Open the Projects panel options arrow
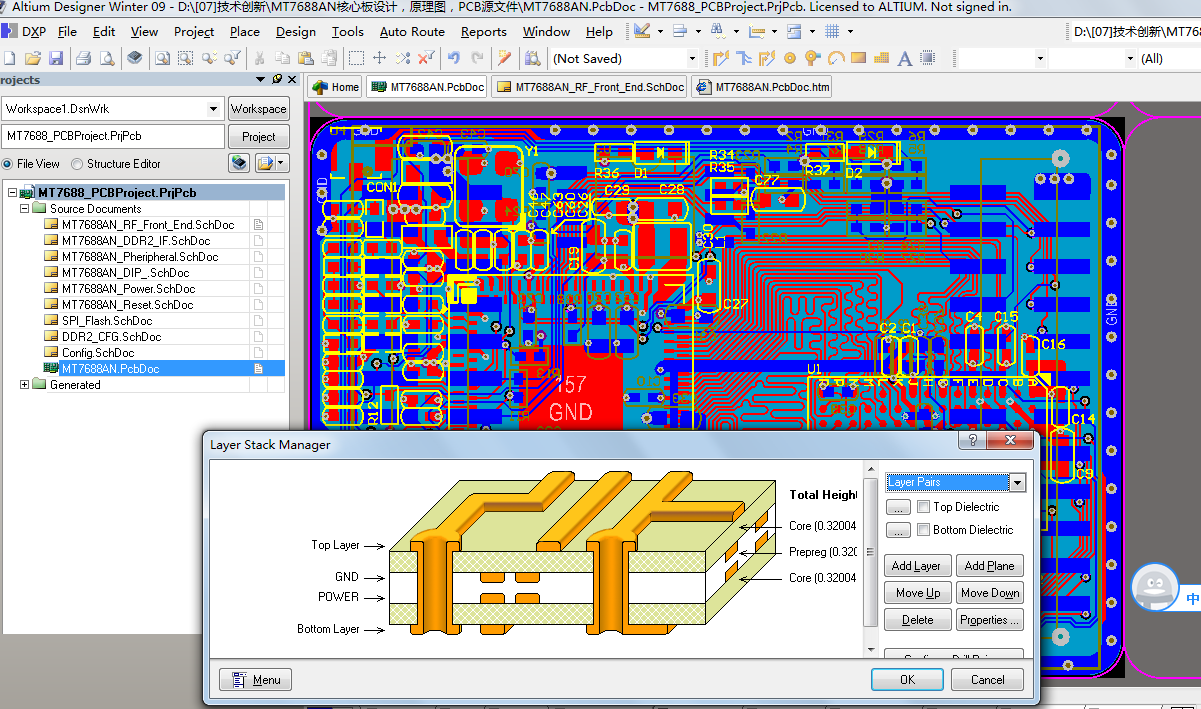The image size is (1201, 709). [x=262, y=79]
